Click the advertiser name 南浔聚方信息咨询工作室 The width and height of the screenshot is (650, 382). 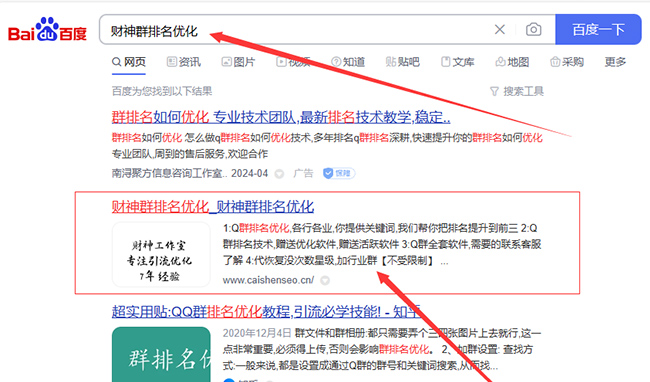coord(170,173)
